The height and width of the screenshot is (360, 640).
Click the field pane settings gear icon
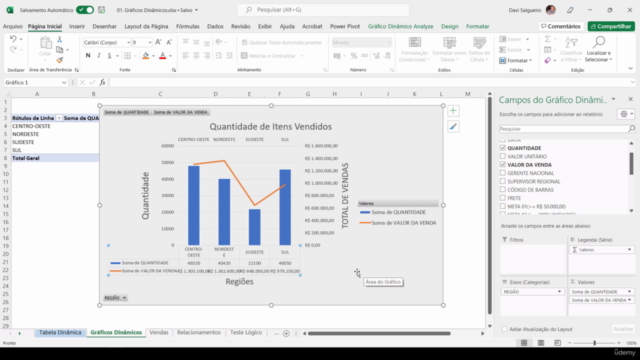624,114
